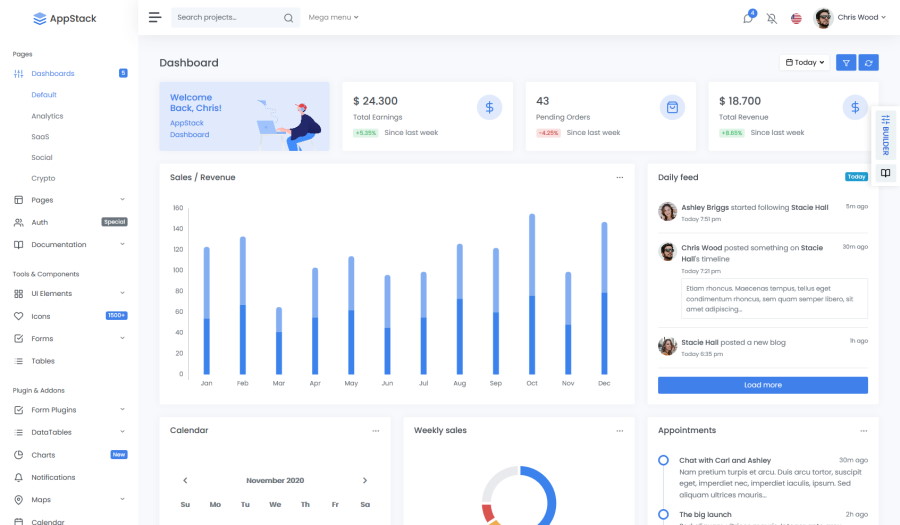The width and height of the screenshot is (900, 525).
Task: Open the Builder settings side tab
Action: click(x=885, y=134)
